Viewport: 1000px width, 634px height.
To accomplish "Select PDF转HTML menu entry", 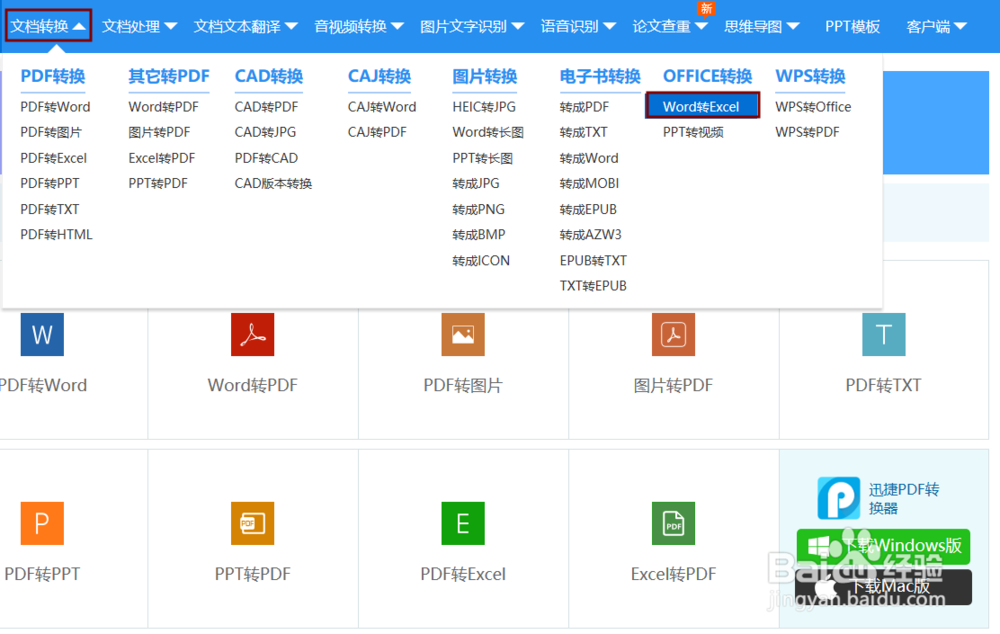I will coord(56,235).
